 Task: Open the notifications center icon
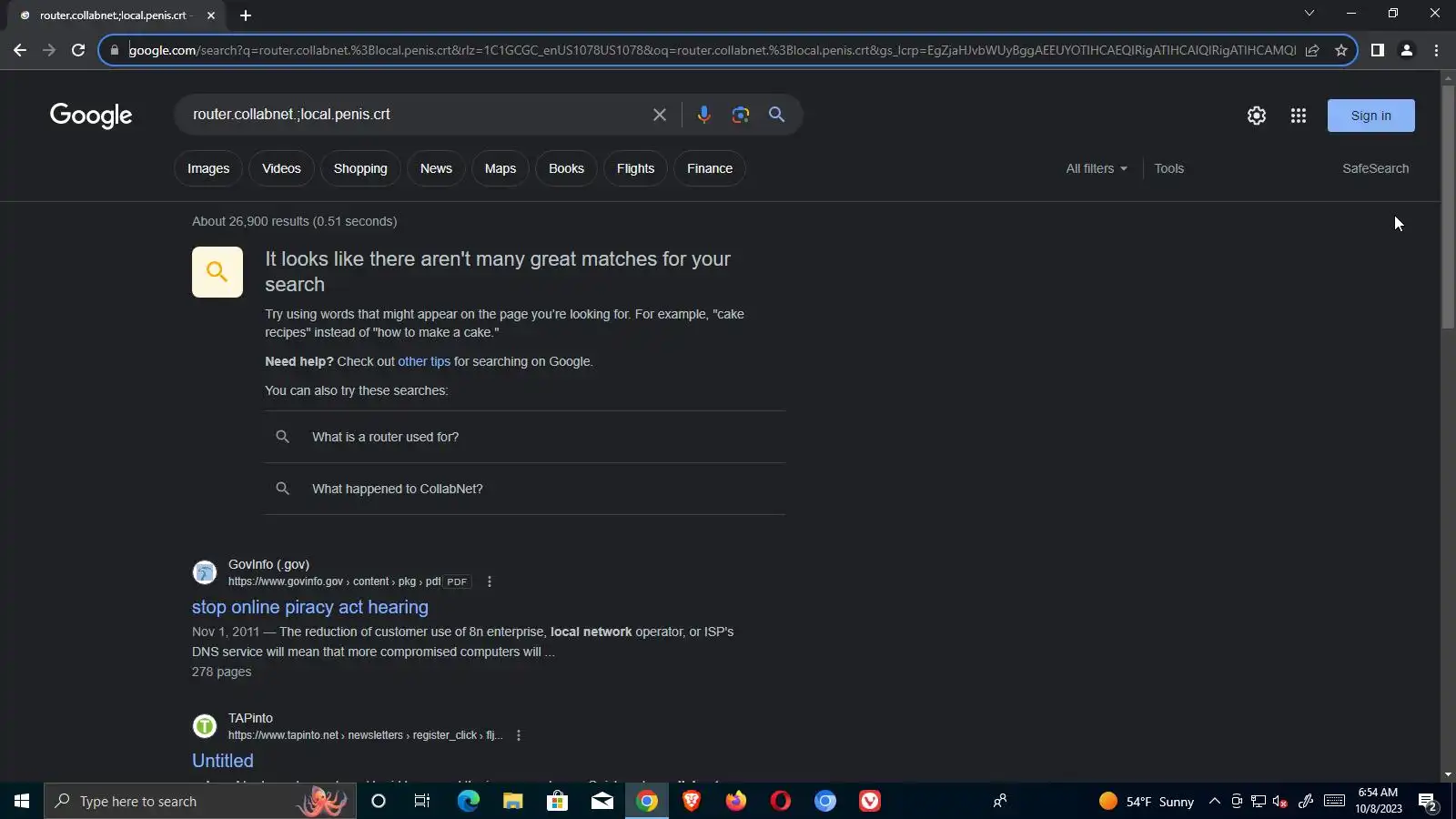pyautogui.click(x=1428, y=802)
